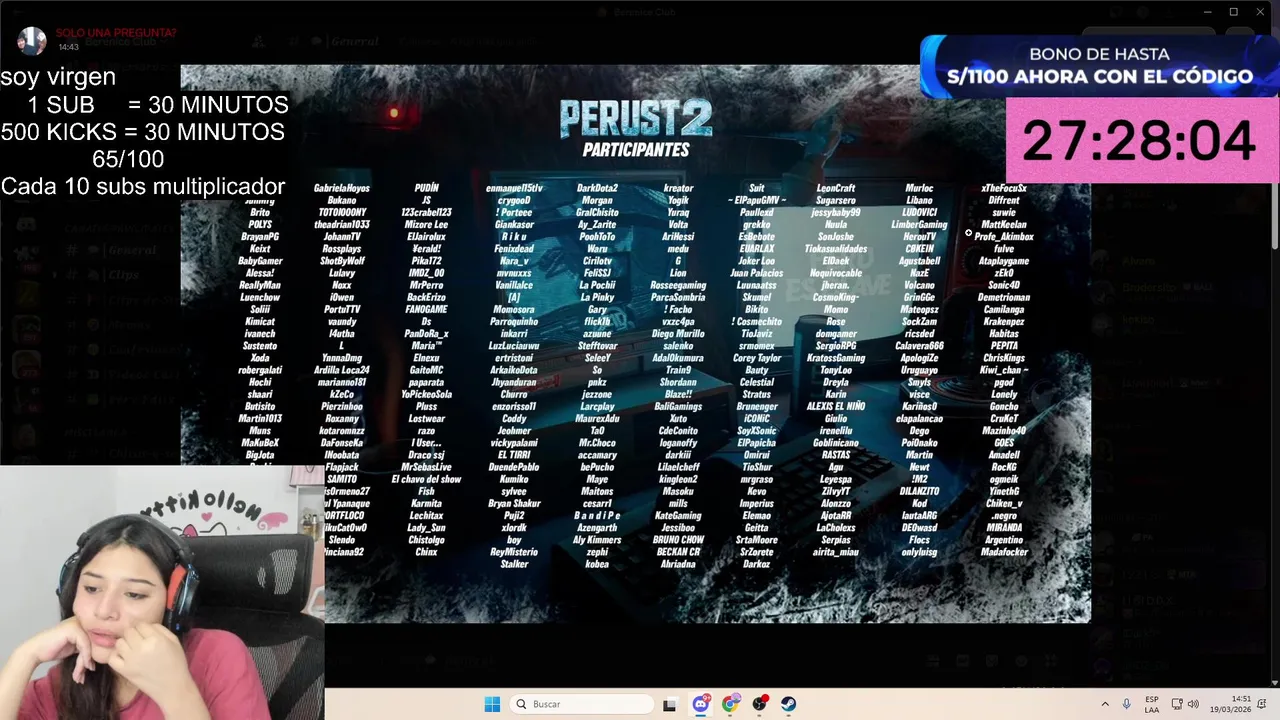Click the name airita_miau
This screenshot has height=720, width=1280.
click(836, 552)
